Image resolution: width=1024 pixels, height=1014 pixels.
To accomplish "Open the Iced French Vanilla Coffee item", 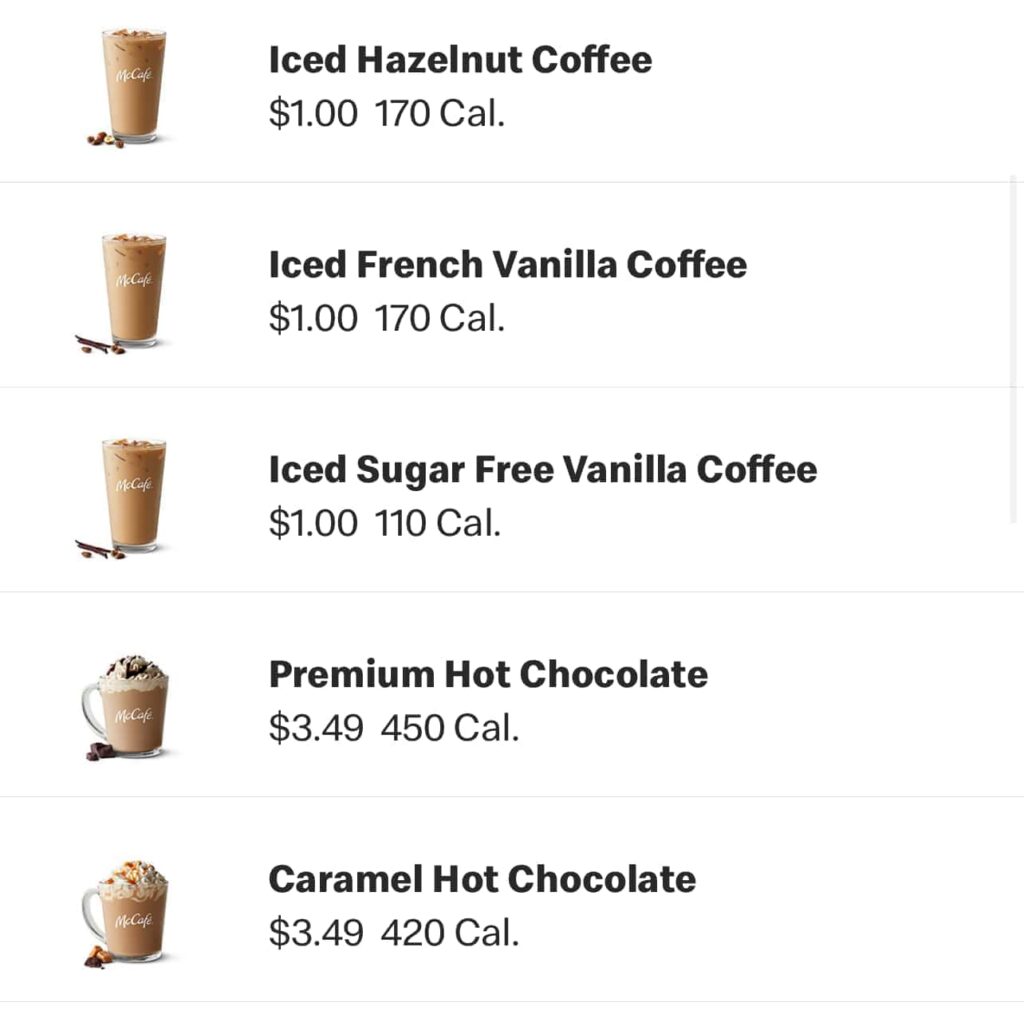I will 507,264.
